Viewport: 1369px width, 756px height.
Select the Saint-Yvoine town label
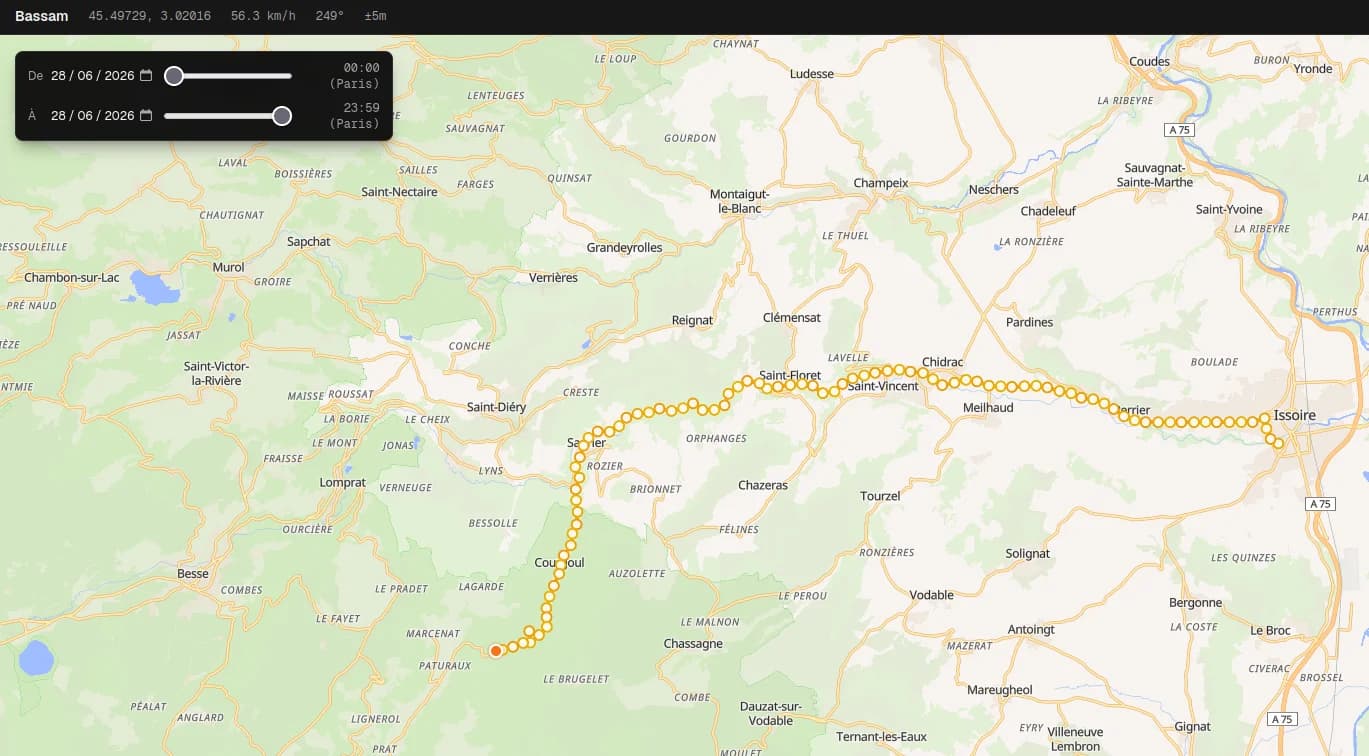point(1229,210)
